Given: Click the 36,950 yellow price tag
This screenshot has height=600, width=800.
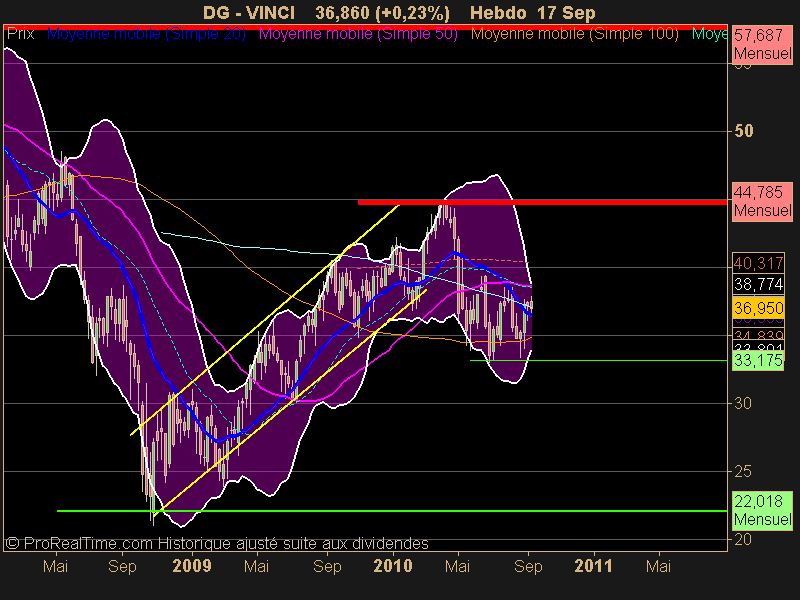Looking at the screenshot, I should click(x=758, y=308).
